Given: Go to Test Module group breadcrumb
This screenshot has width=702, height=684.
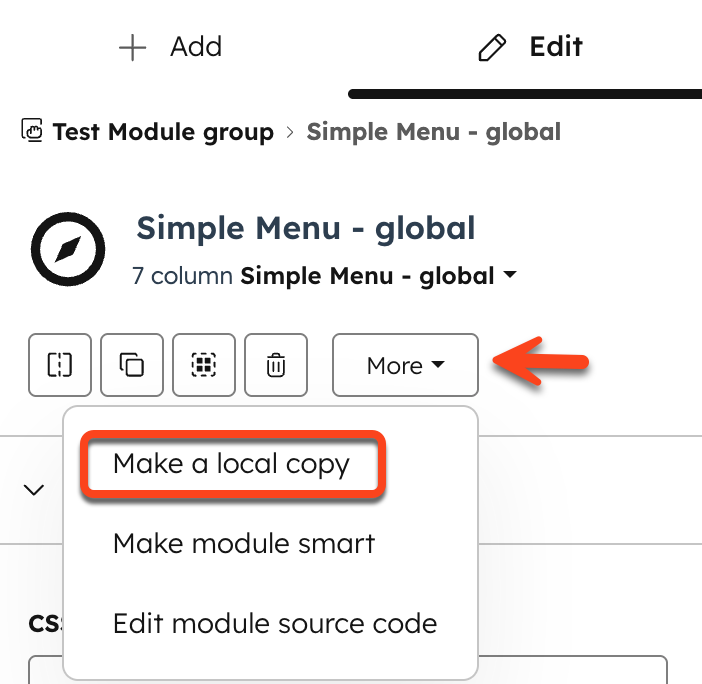Looking at the screenshot, I should click(163, 132).
